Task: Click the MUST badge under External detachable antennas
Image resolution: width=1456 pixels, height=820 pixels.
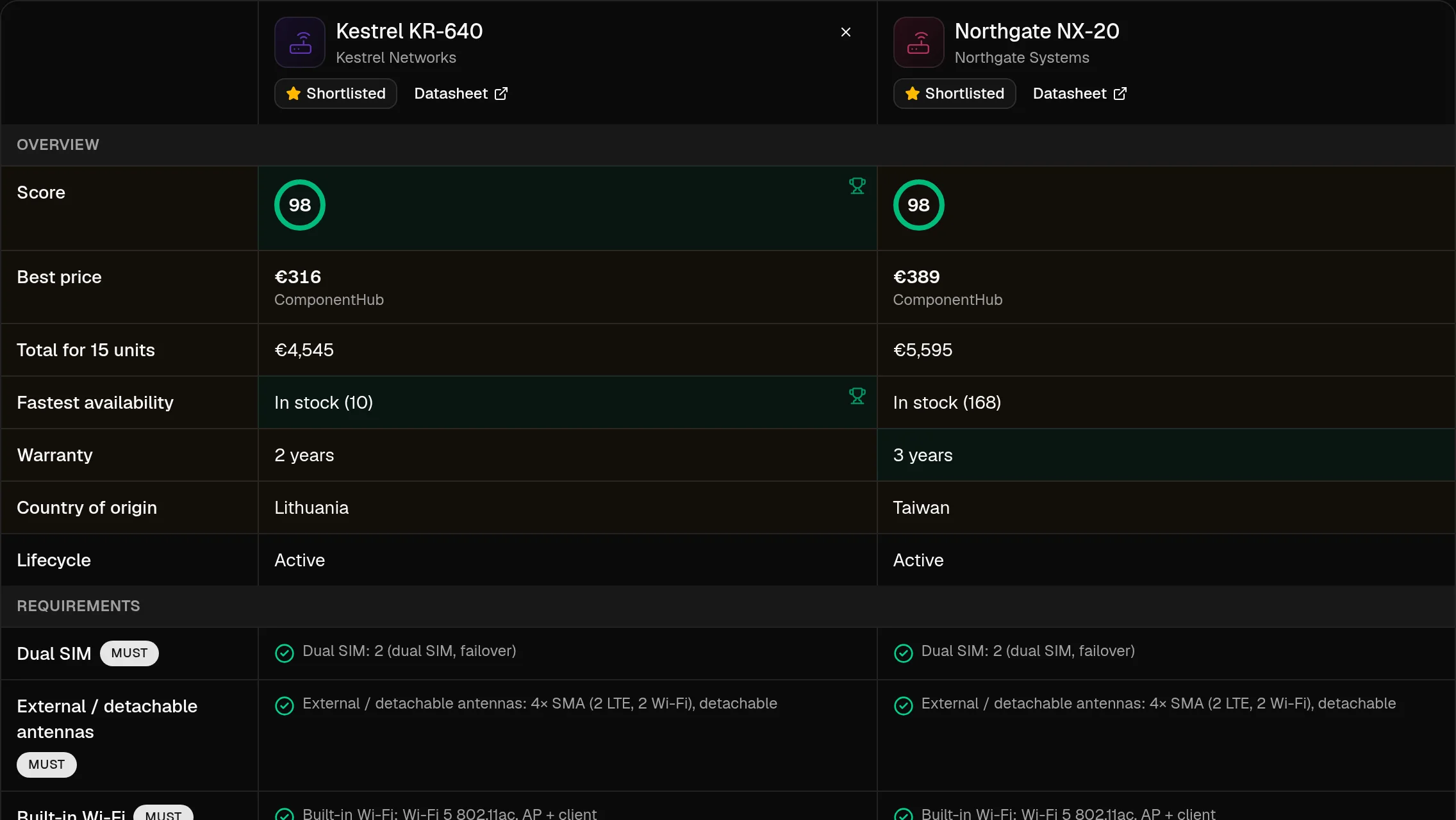Action: [47, 764]
